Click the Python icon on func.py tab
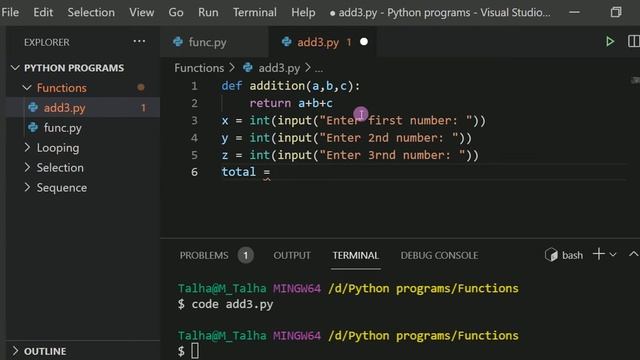Image resolution: width=640 pixels, height=360 pixels. [178, 42]
